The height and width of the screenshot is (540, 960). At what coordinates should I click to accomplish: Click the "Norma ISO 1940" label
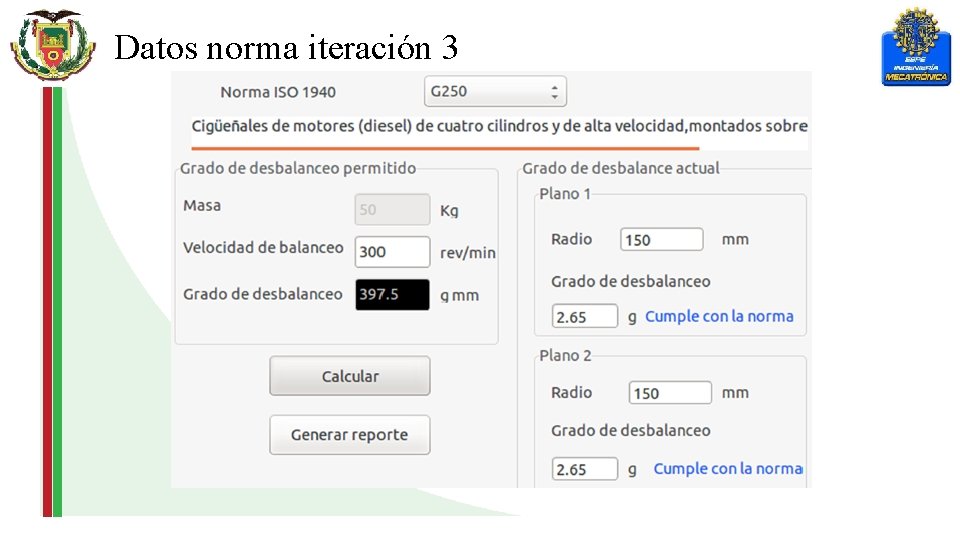tap(278, 92)
